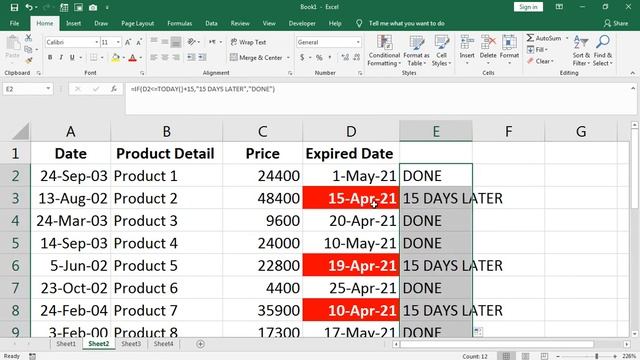The image size is (640, 360).
Task: Click the Select All corner triangle
Action: (x=20, y=132)
